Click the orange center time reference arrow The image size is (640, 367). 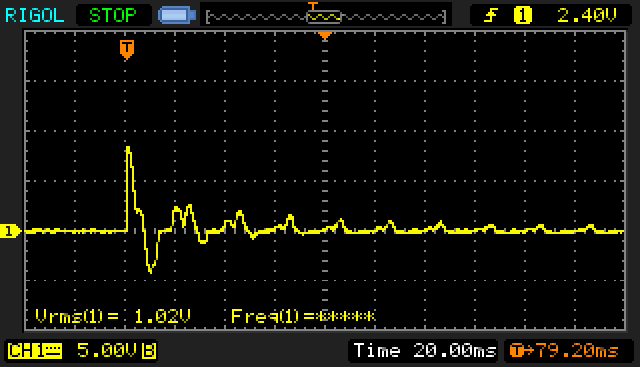tap(325, 36)
